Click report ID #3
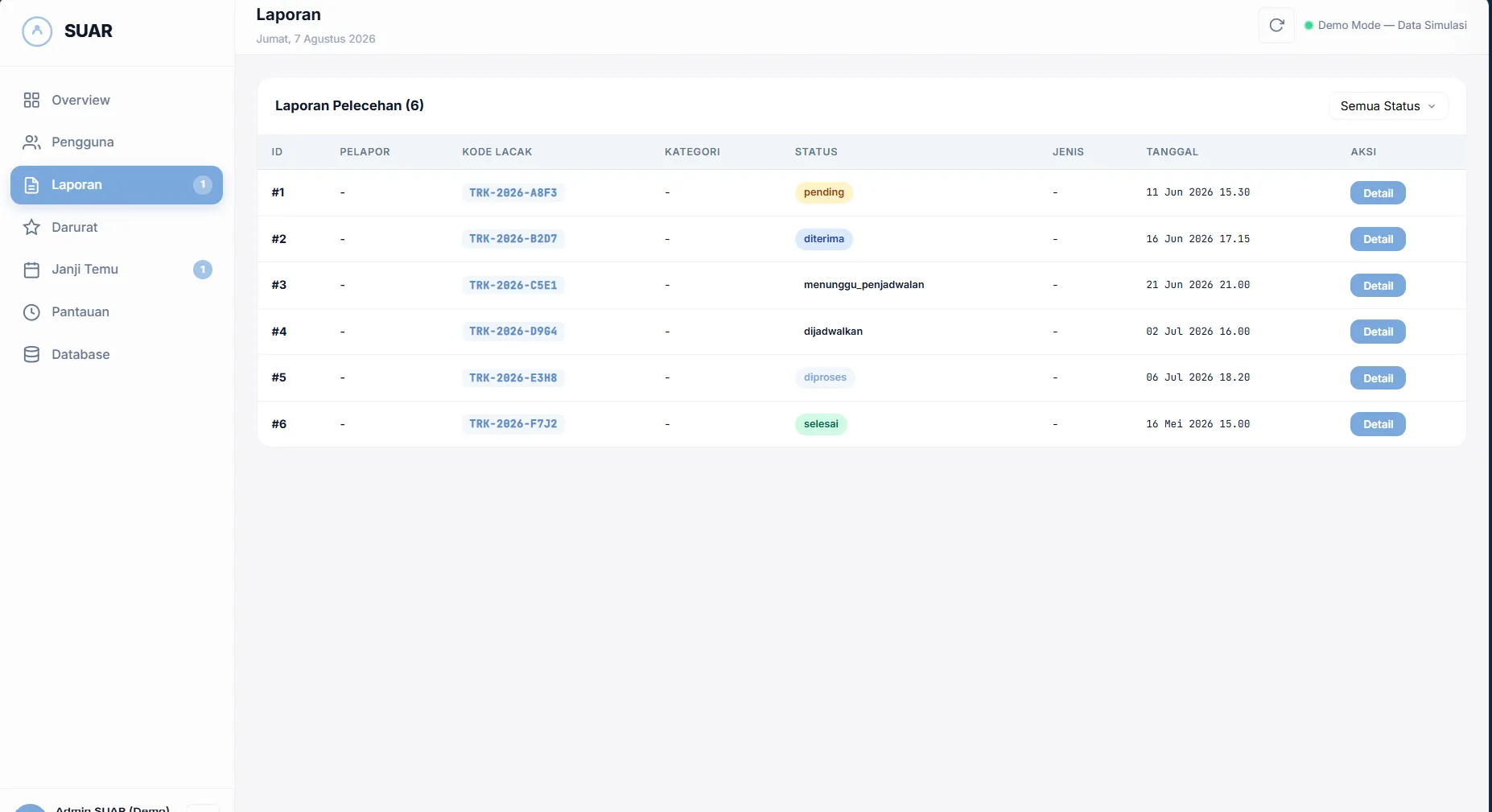The height and width of the screenshot is (812, 1492). tap(279, 285)
